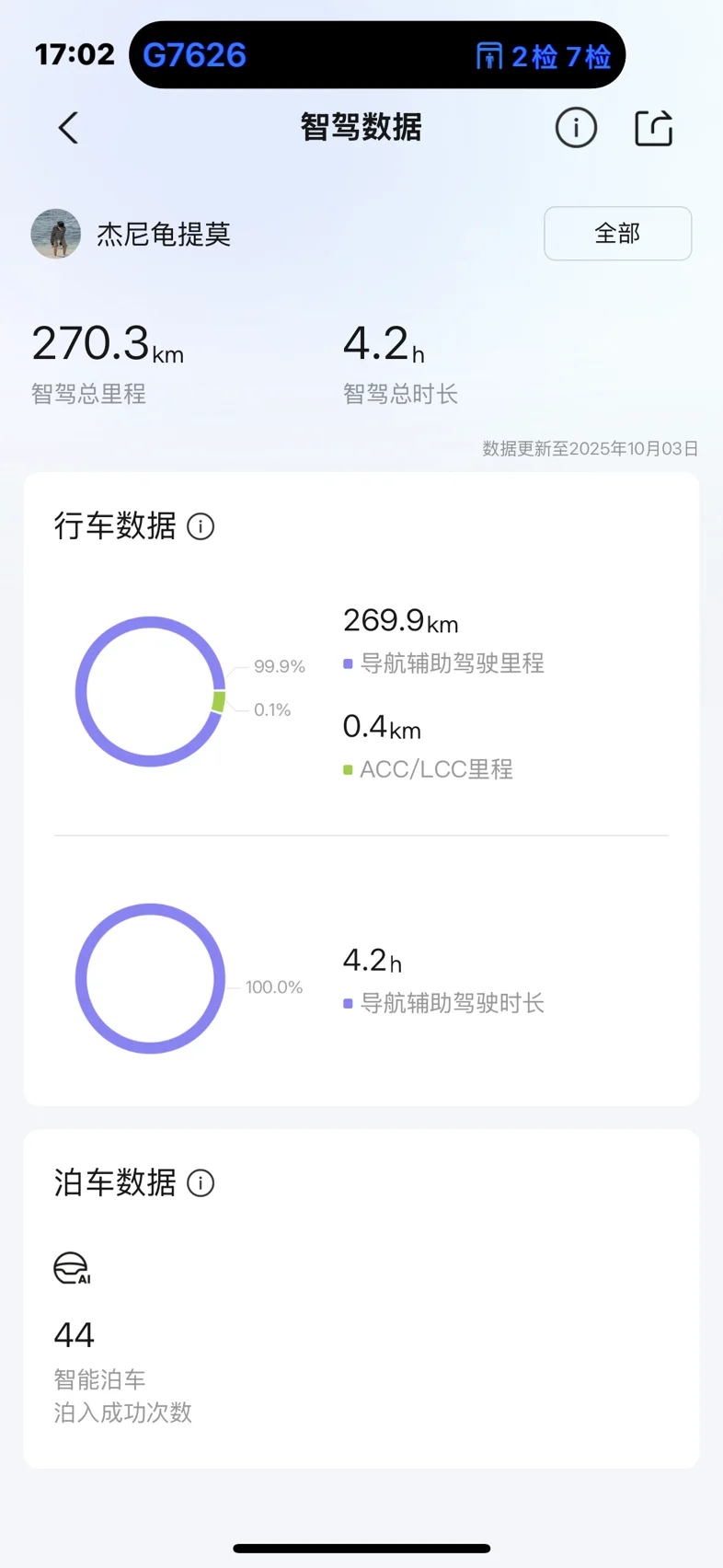Tap info icon beside 泊车数据

coord(201,1182)
